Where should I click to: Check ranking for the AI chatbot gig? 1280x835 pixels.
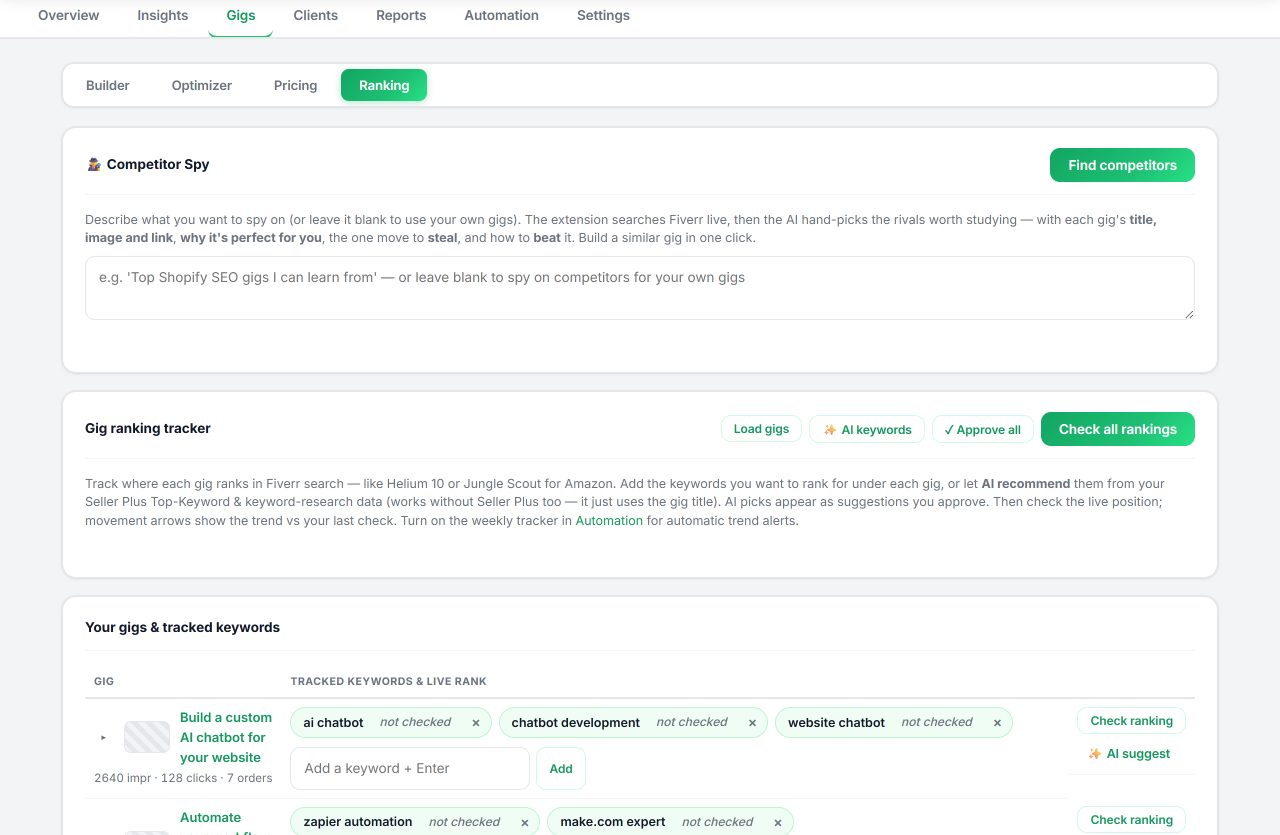tap(1132, 721)
